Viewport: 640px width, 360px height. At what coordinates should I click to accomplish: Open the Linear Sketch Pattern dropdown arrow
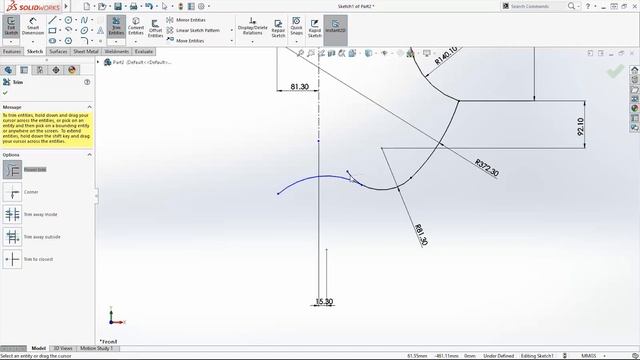coord(232,31)
